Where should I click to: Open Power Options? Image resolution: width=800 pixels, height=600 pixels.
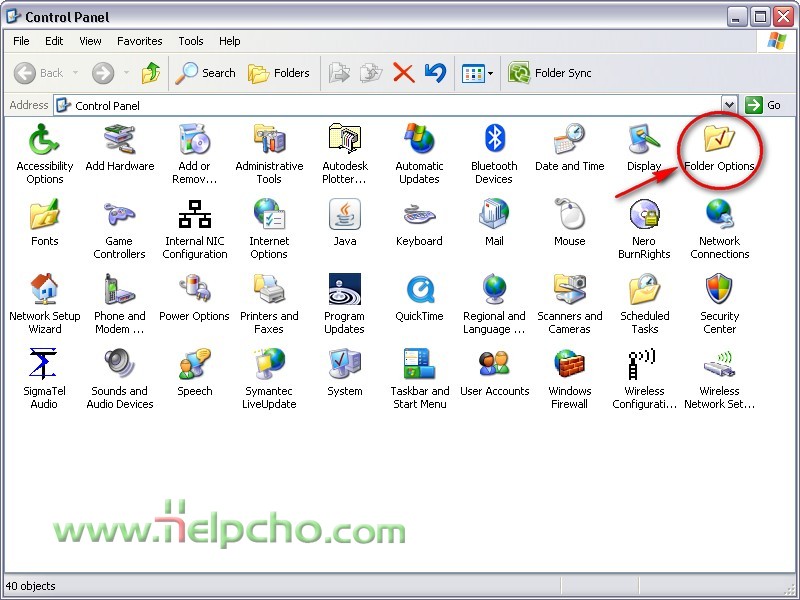194,298
